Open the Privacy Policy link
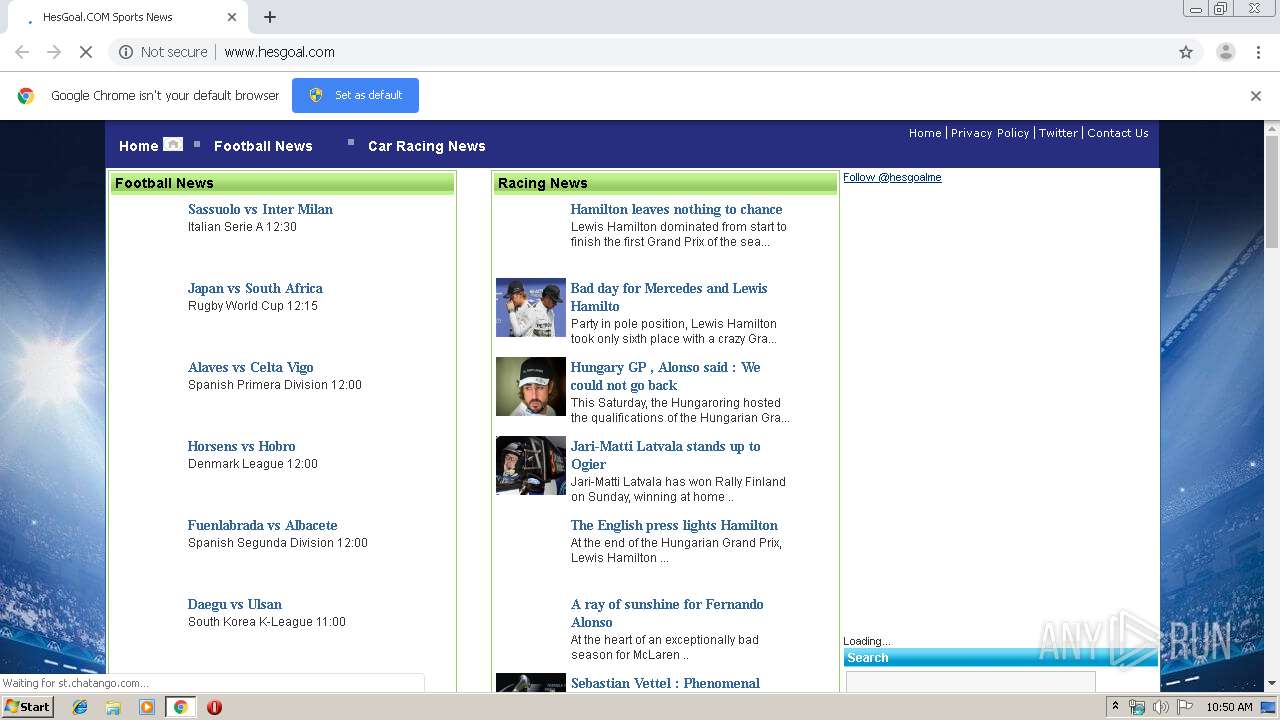This screenshot has width=1280, height=720. pyautogui.click(x=990, y=133)
